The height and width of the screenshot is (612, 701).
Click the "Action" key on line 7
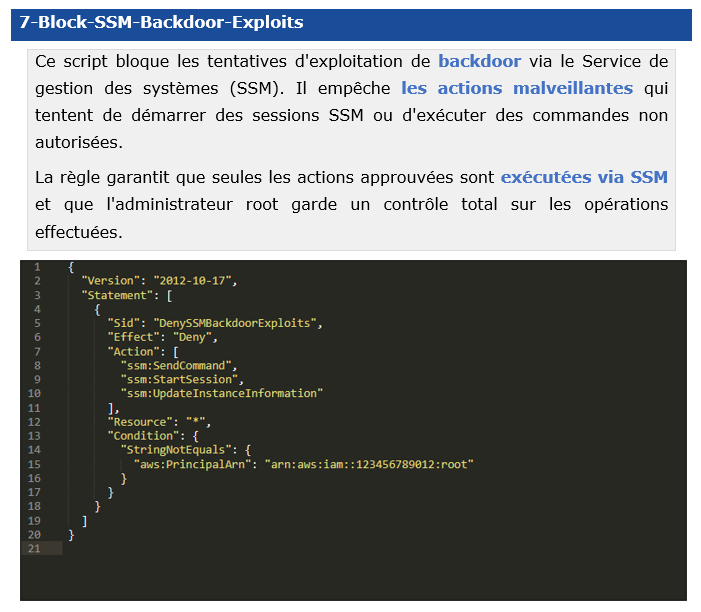tap(133, 352)
